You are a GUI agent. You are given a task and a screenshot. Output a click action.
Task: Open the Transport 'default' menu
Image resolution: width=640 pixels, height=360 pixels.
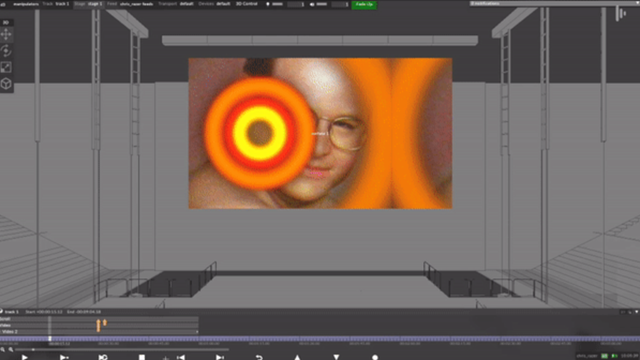176,4
